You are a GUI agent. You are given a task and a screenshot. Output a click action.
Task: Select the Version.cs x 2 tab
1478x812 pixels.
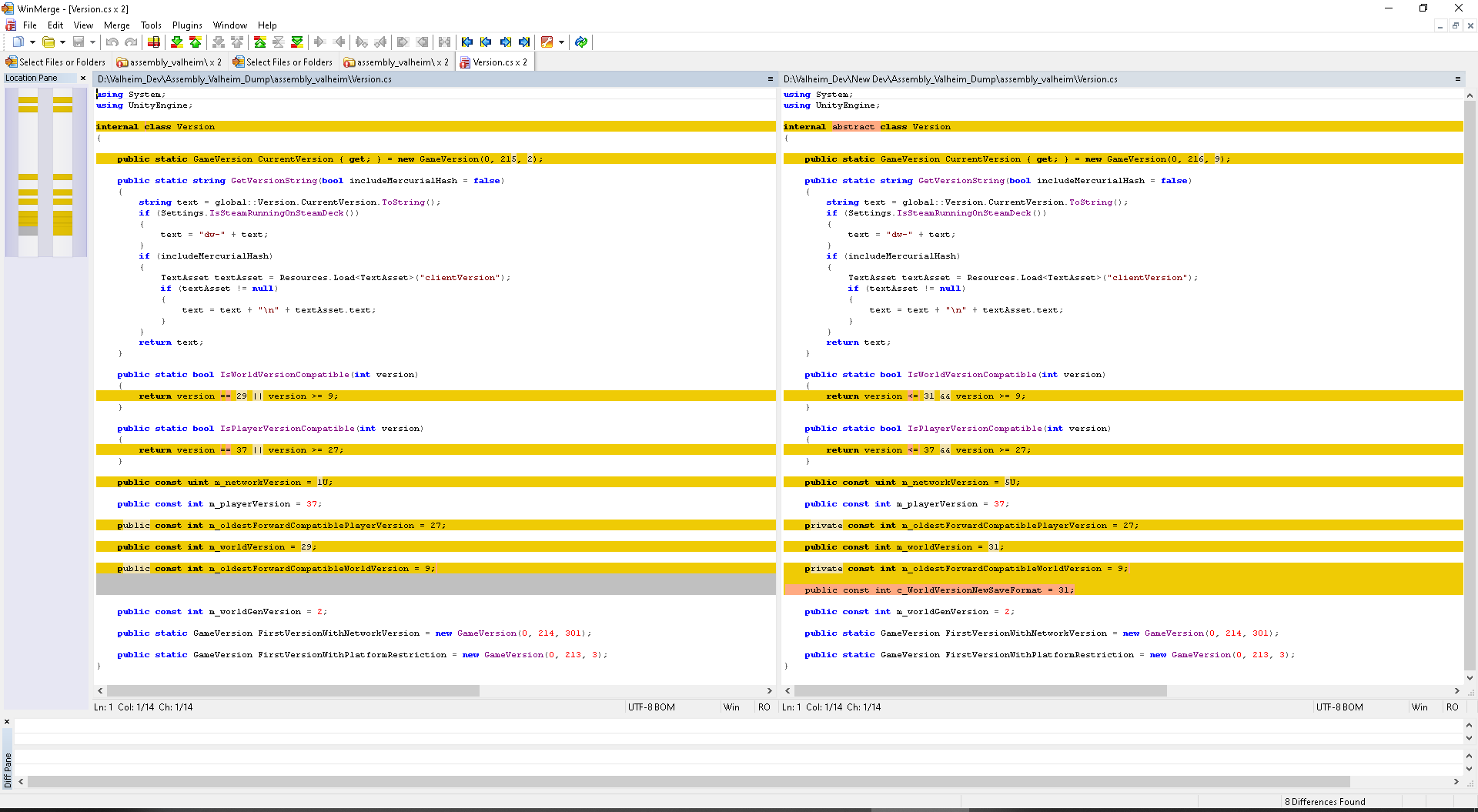tap(494, 62)
